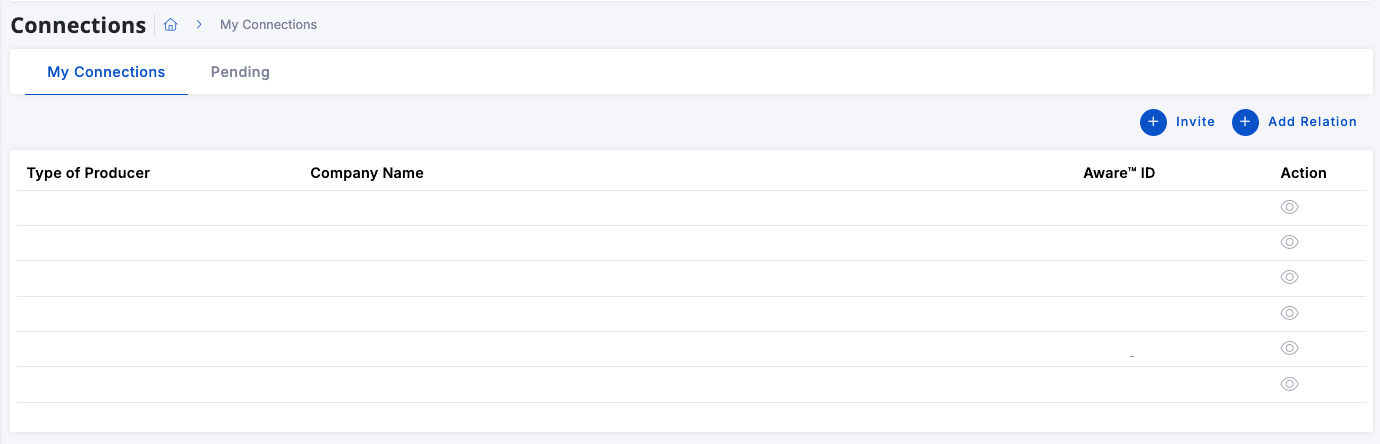Image resolution: width=1380 pixels, height=444 pixels.
Task: Click the Invite button label
Action: 1195,122
